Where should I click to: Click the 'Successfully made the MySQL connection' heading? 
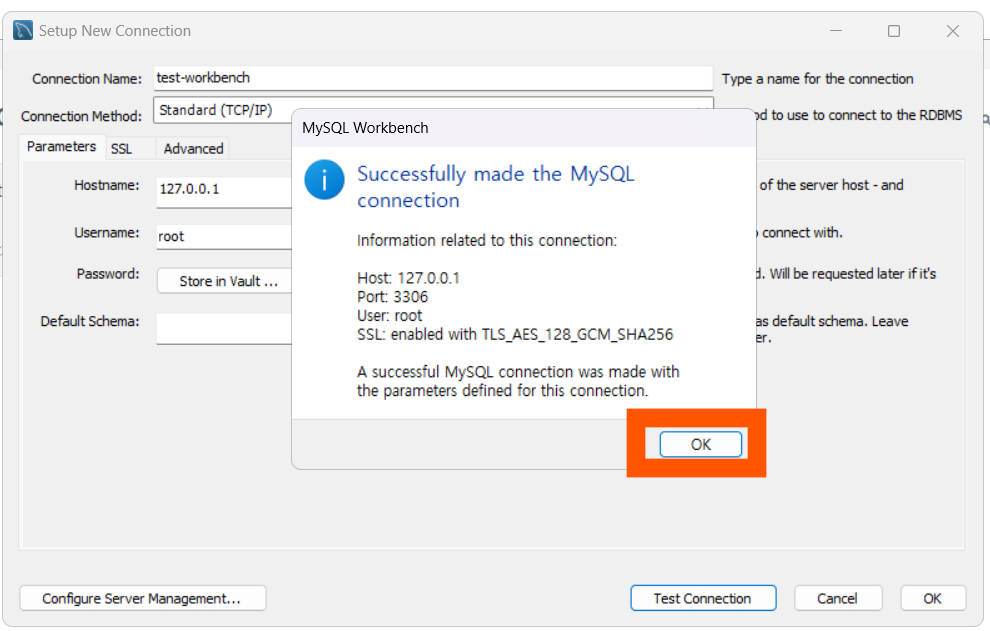click(x=496, y=186)
